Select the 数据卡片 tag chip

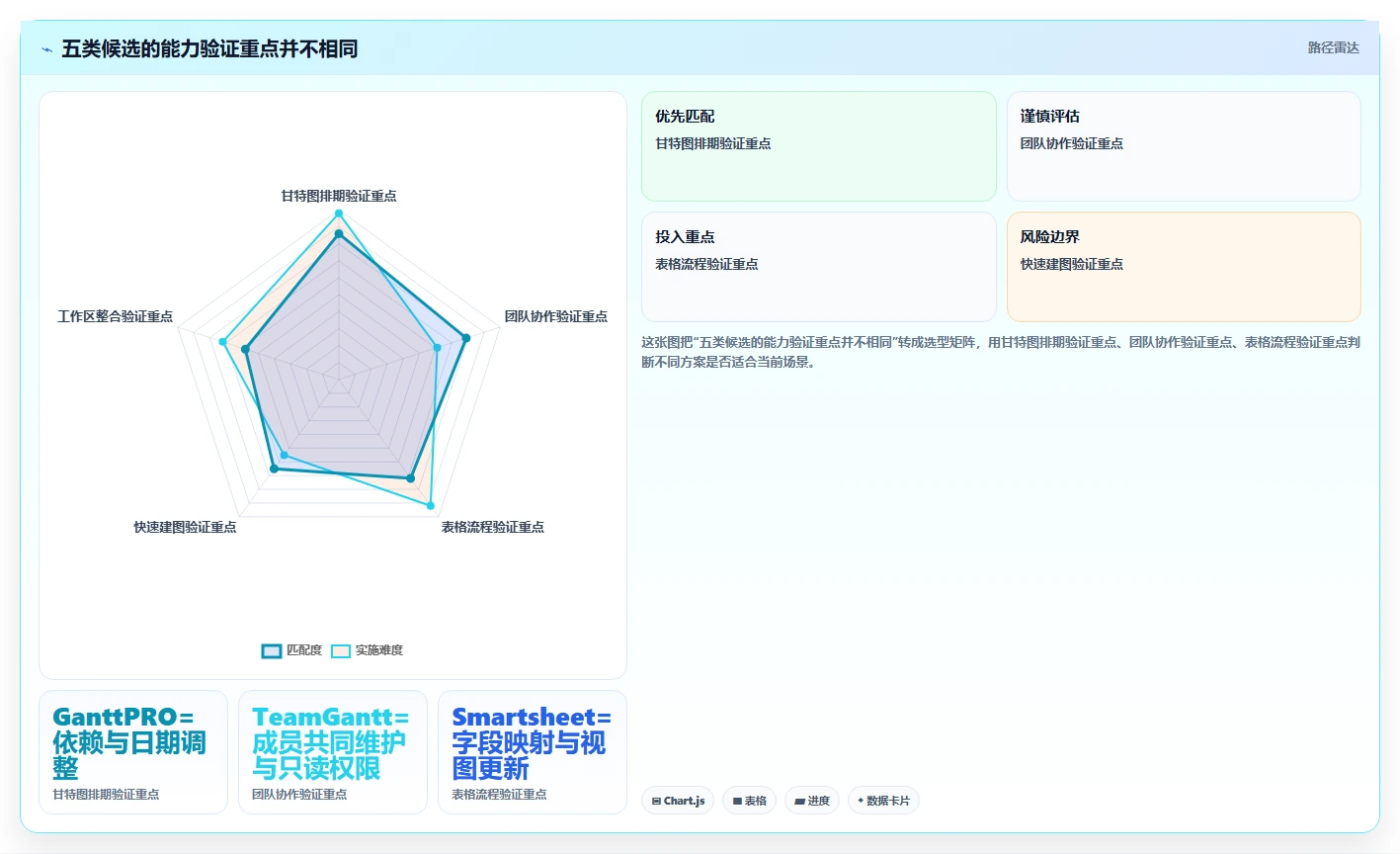pyautogui.click(x=883, y=801)
